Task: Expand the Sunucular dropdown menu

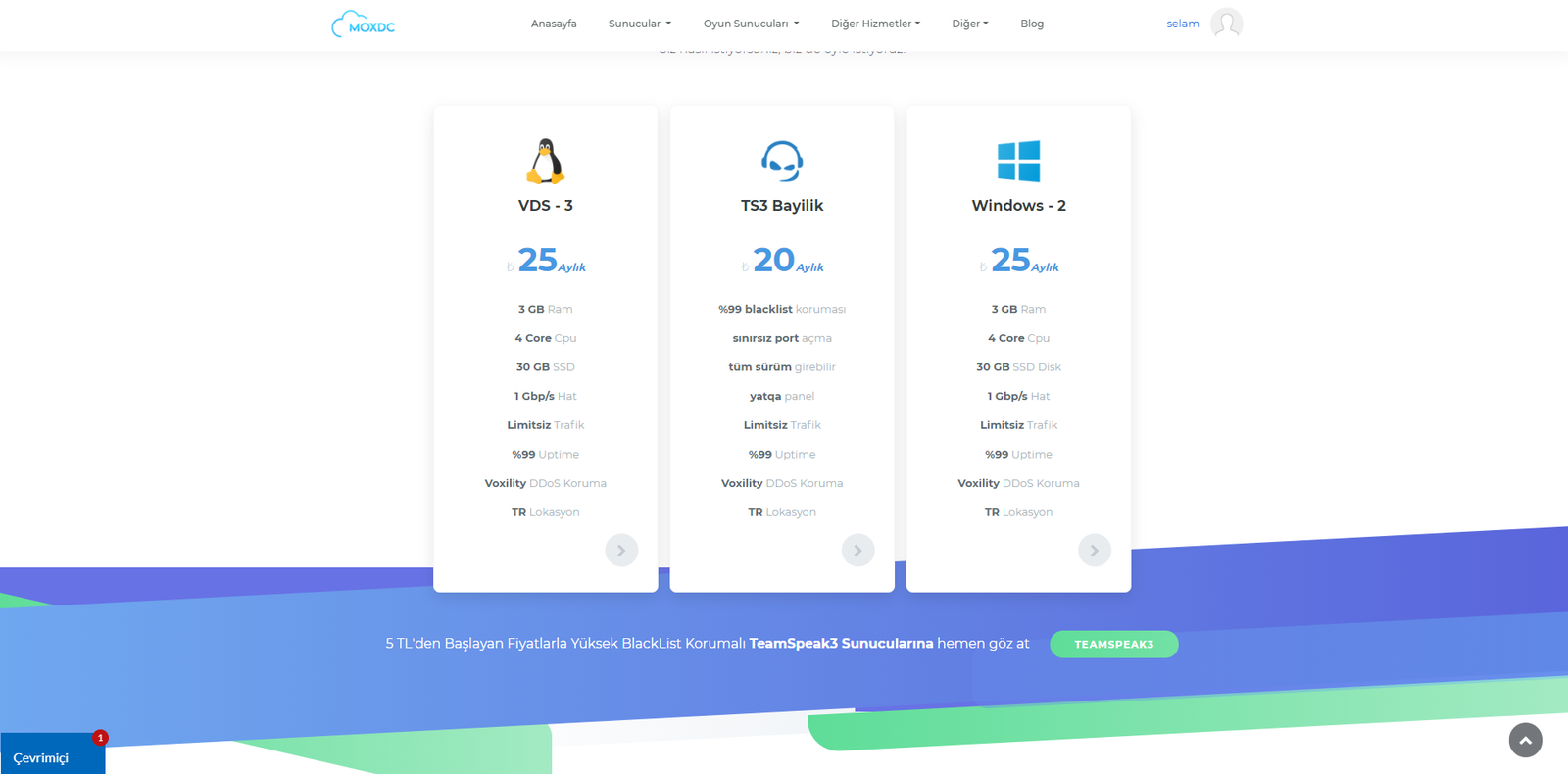Action: [x=639, y=24]
